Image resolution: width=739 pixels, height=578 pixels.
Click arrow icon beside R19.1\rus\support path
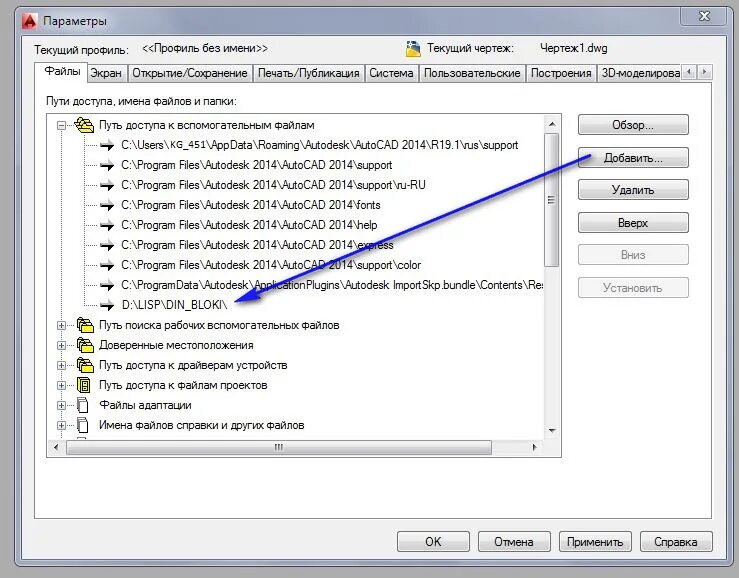pos(107,145)
